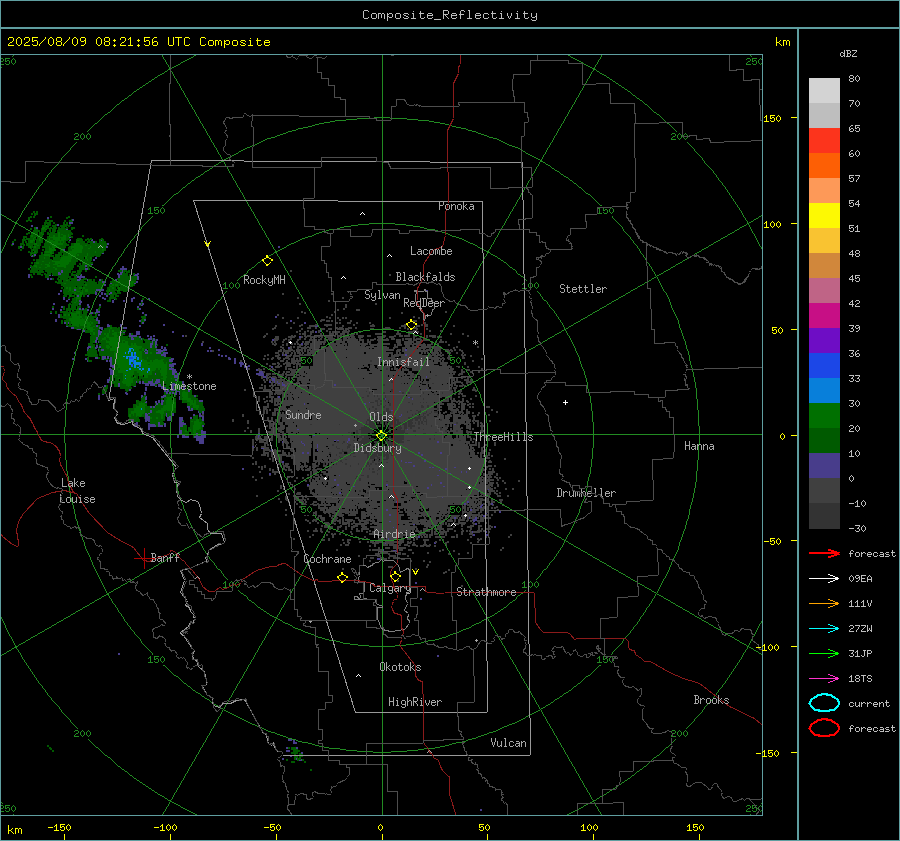Screen dimensions: 900x841
Task: Click the ThreeHills town label
Action: [x=503, y=437]
